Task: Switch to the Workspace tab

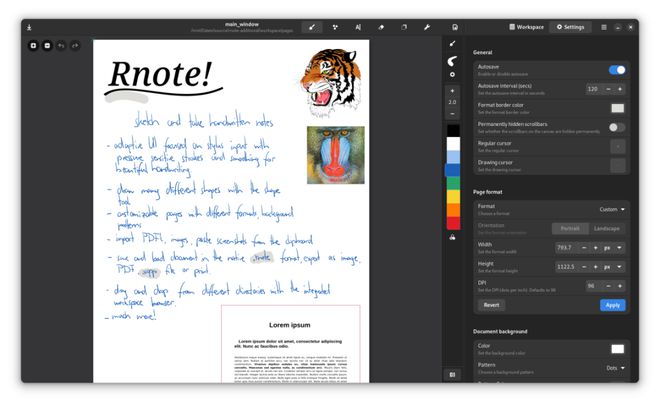Action: point(527,27)
